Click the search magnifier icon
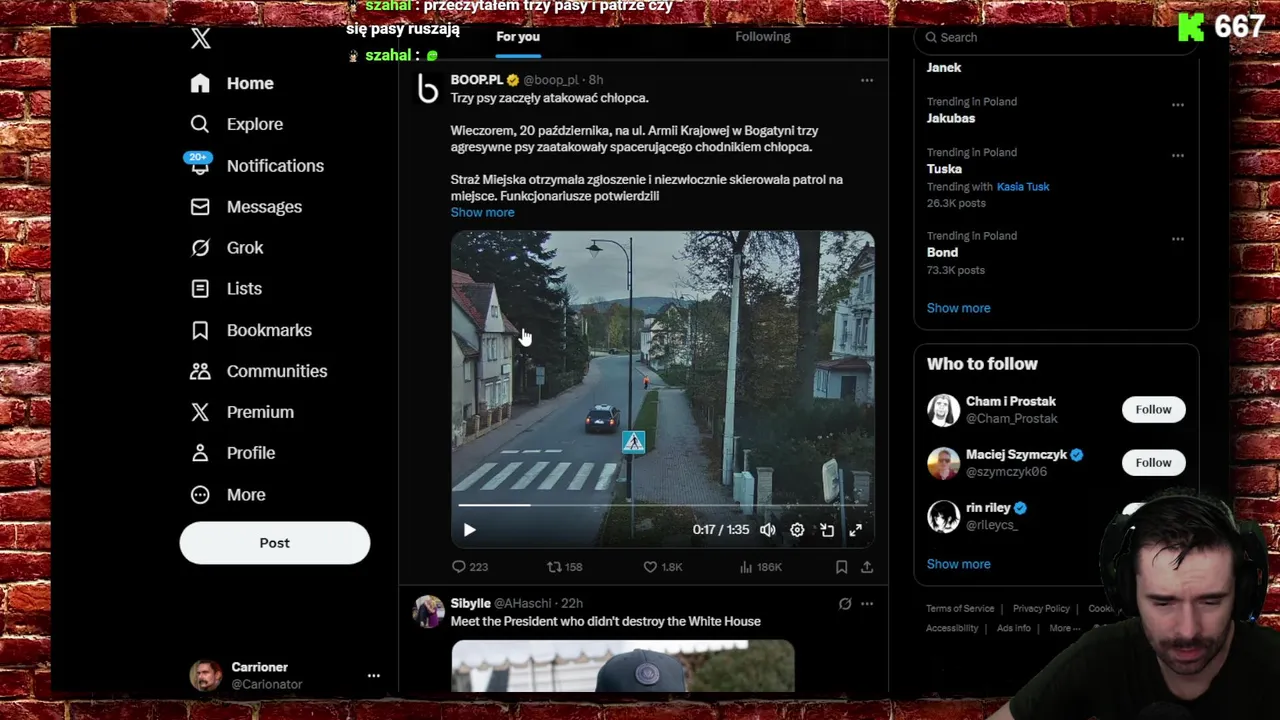Screen dimensions: 1280x720 [x=931, y=37]
